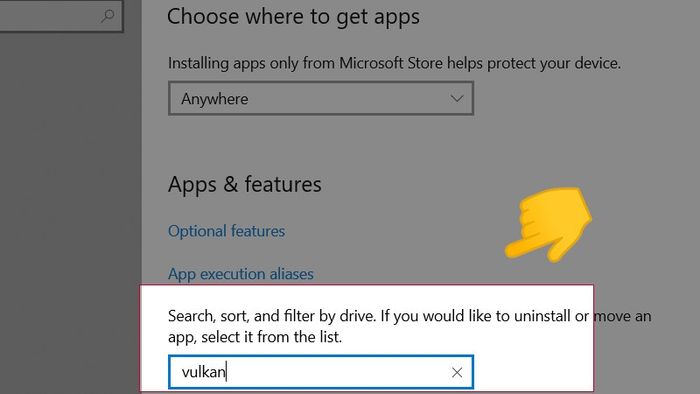Focus the app list search field containing vulkan

[321, 372]
